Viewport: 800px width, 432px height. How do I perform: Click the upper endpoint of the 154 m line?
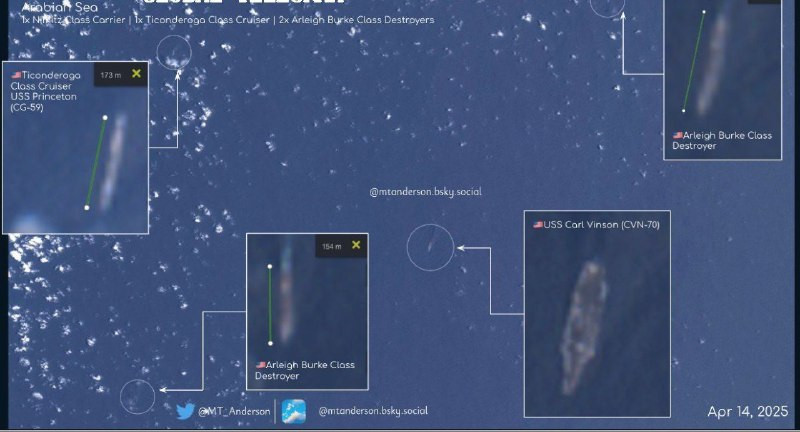pos(270,266)
